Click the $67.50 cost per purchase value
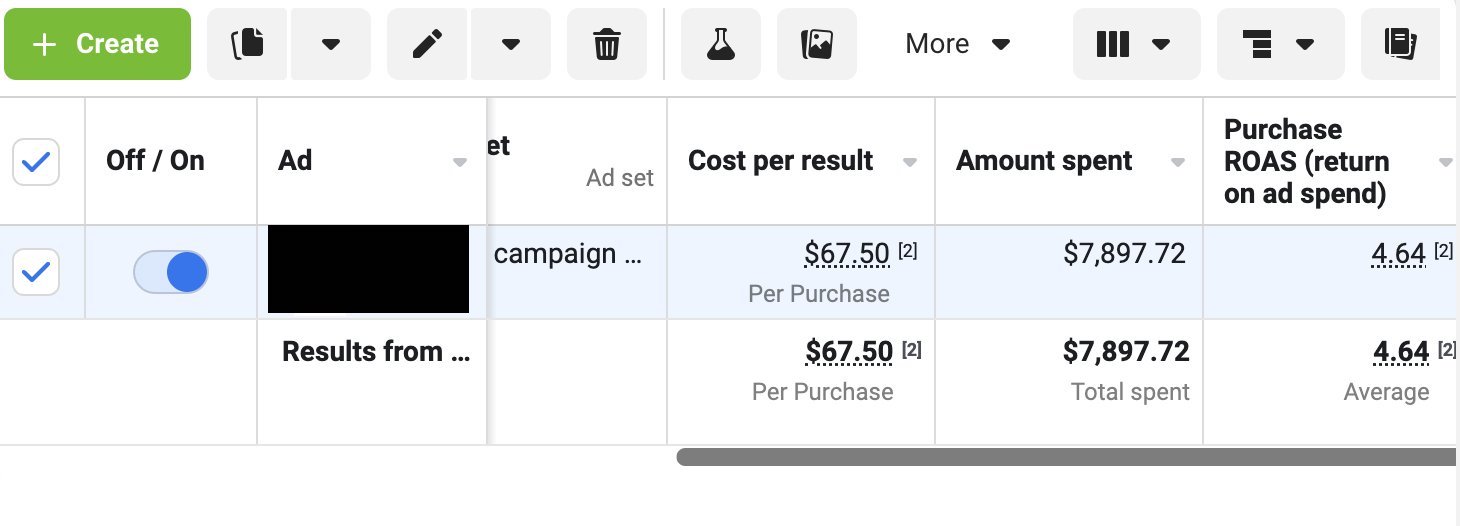Screen dimensions: 1460x526 click(x=846, y=255)
